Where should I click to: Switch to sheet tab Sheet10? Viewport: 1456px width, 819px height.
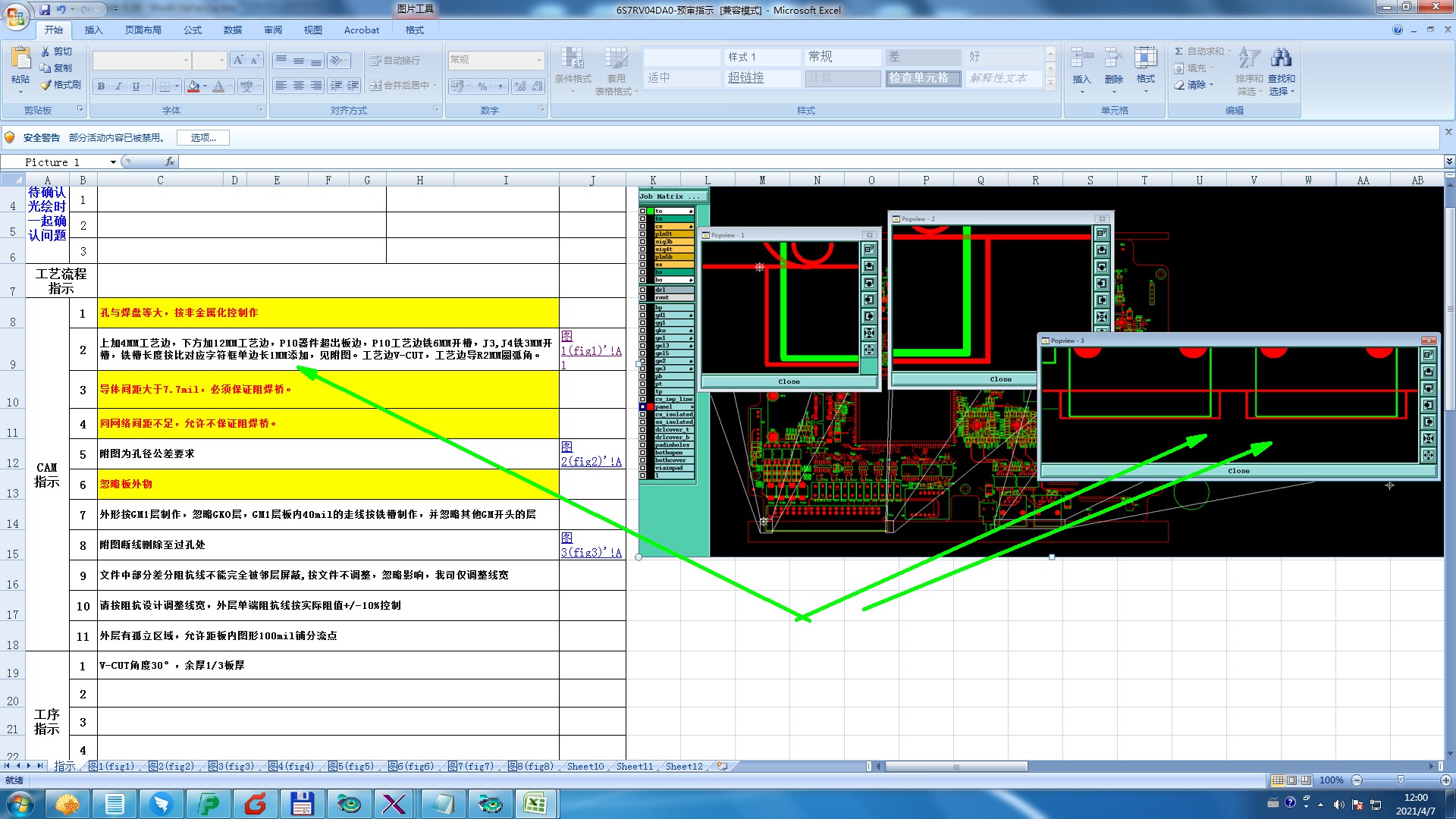tap(585, 766)
